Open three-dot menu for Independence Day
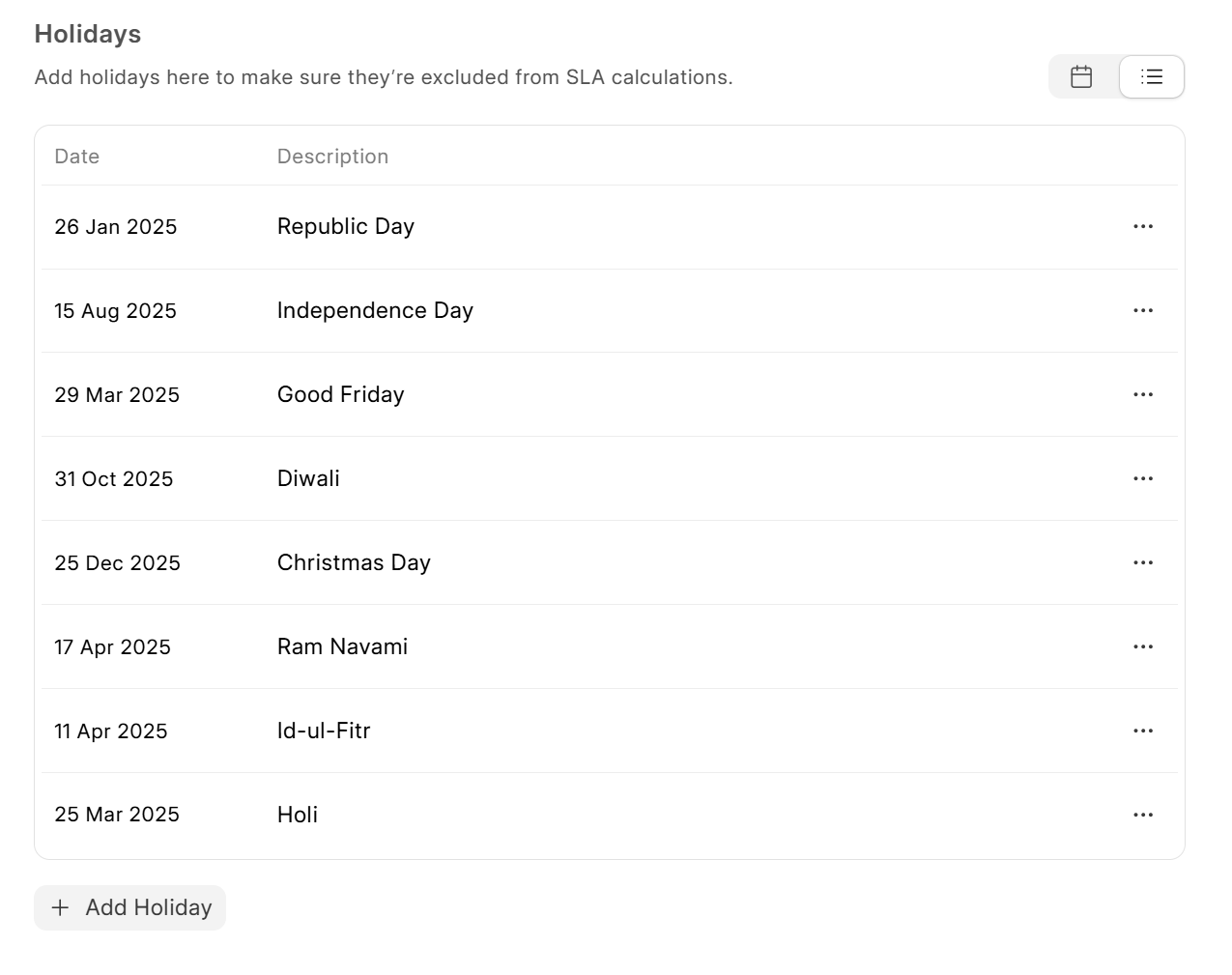The image size is (1232, 975). click(x=1143, y=310)
